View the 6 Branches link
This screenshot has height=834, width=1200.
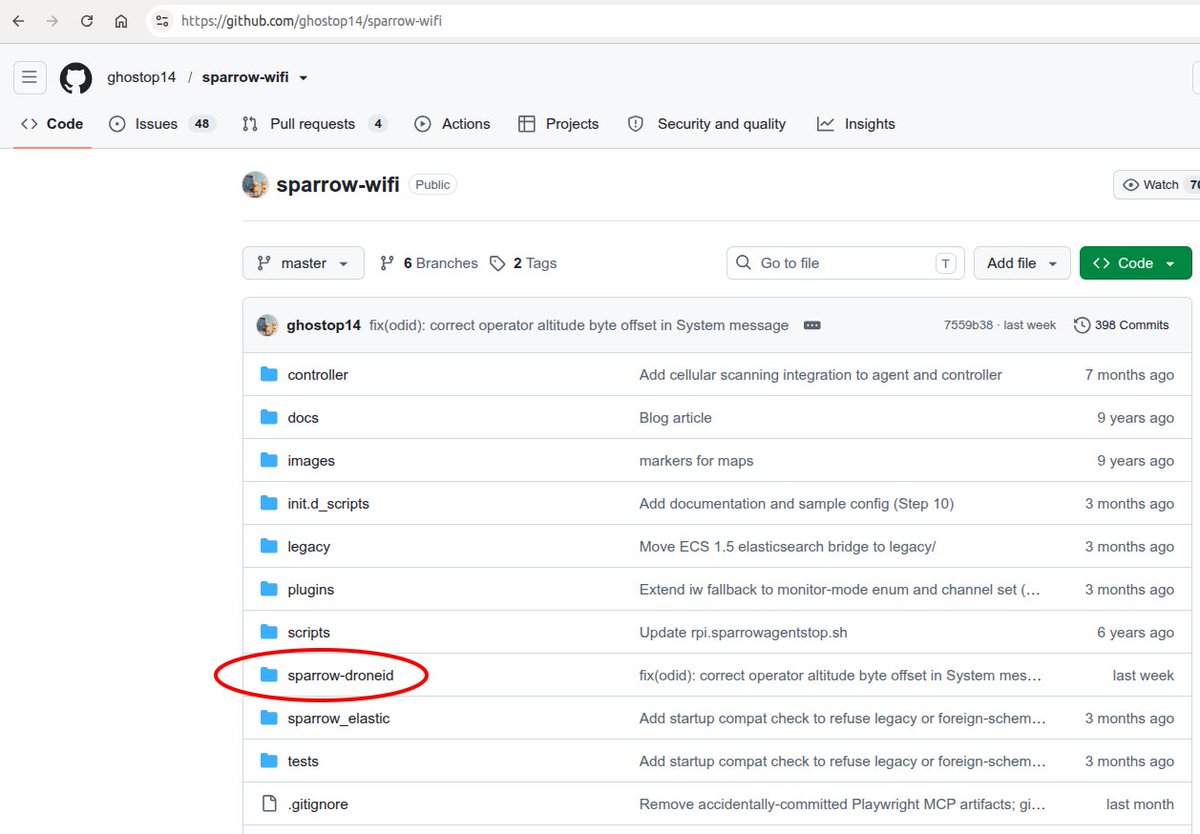click(x=429, y=263)
